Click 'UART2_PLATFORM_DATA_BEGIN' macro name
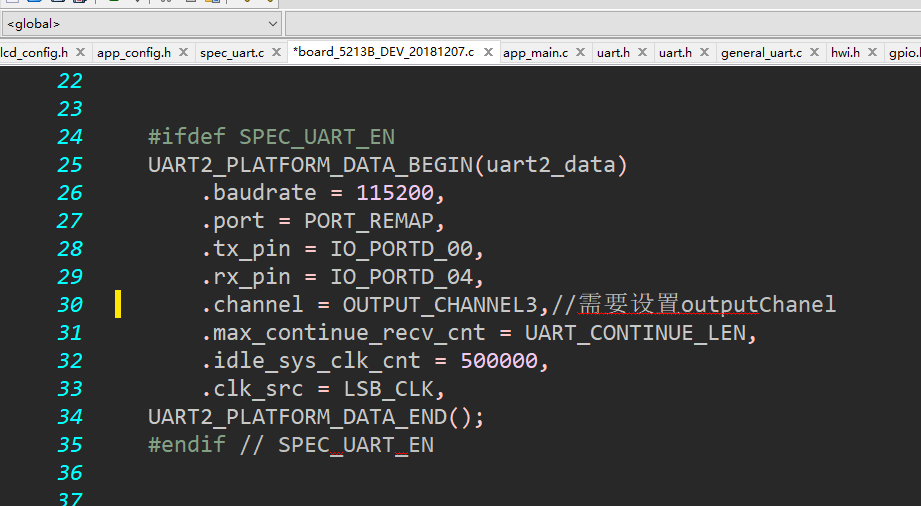The width and height of the screenshot is (921, 506). (x=310, y=165)
